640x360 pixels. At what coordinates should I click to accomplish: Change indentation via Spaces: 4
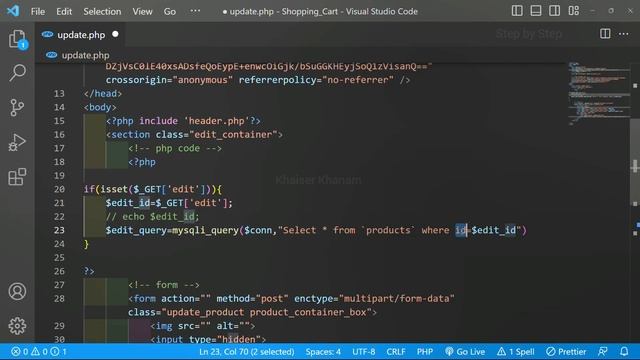(x=323, y=351)
